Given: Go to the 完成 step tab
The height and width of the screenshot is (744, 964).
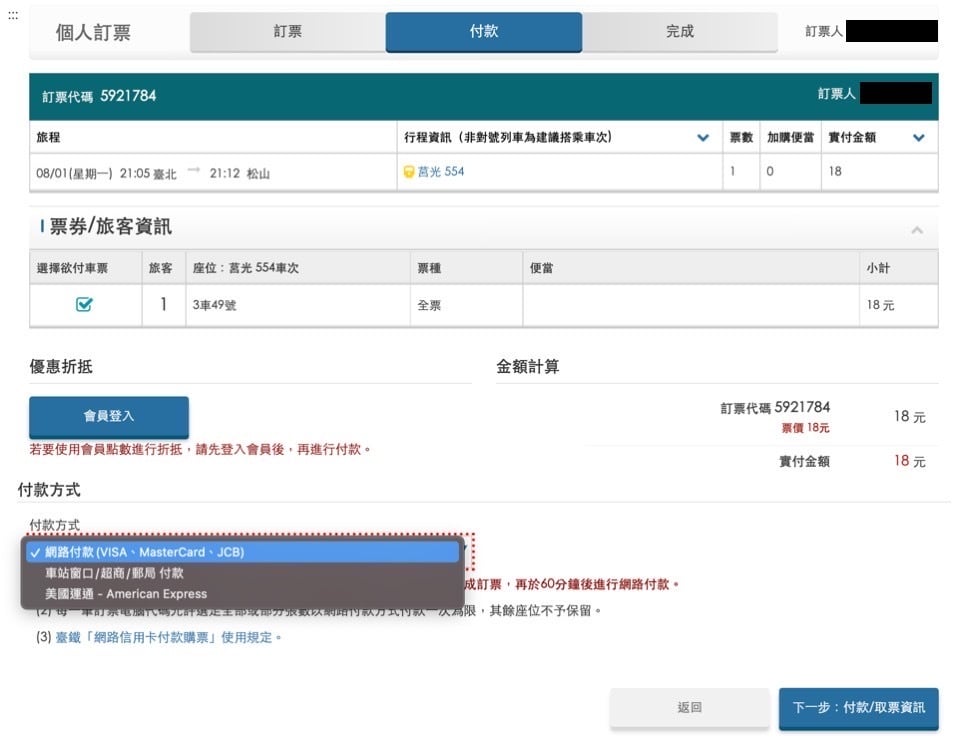Looking at the screenshot, I should point(679,32).
